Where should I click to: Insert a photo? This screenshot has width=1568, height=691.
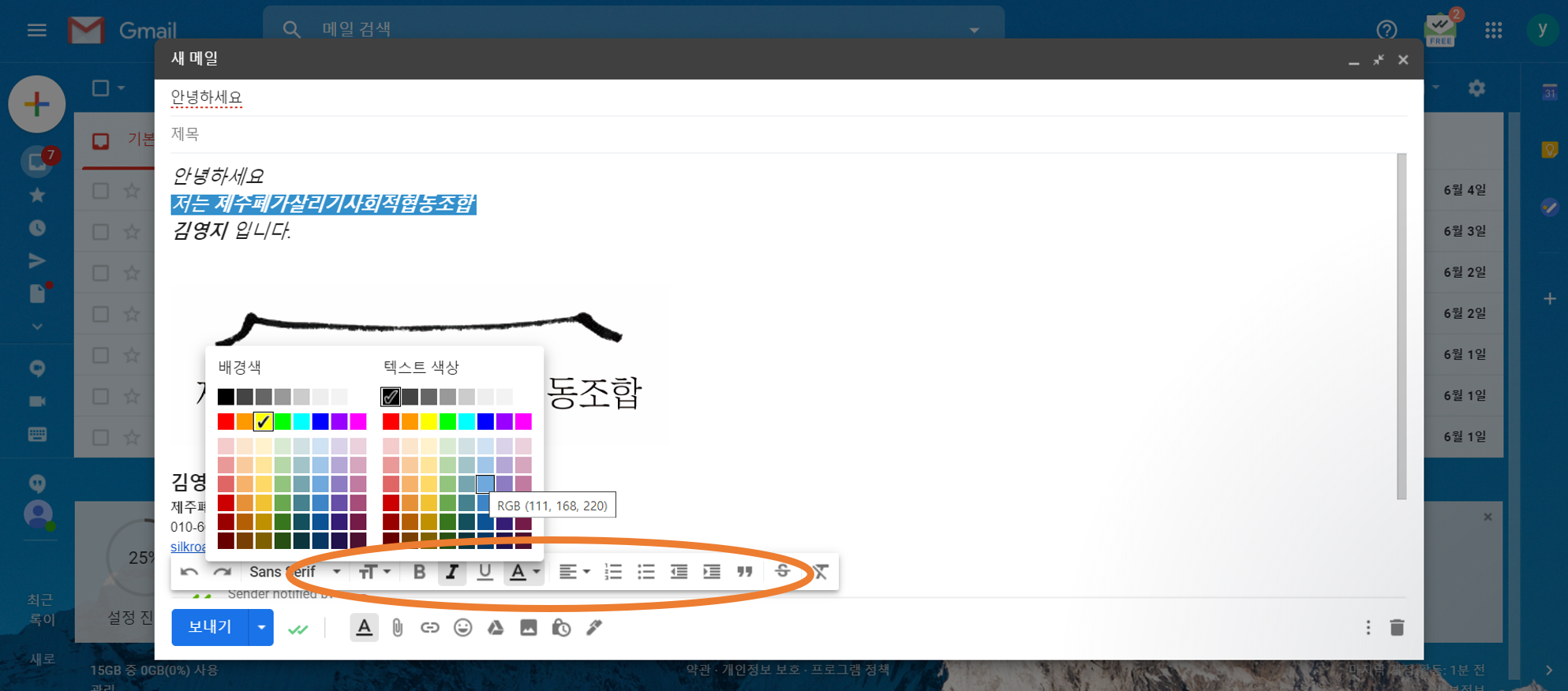pyautogui.click(x=529, y=628)
